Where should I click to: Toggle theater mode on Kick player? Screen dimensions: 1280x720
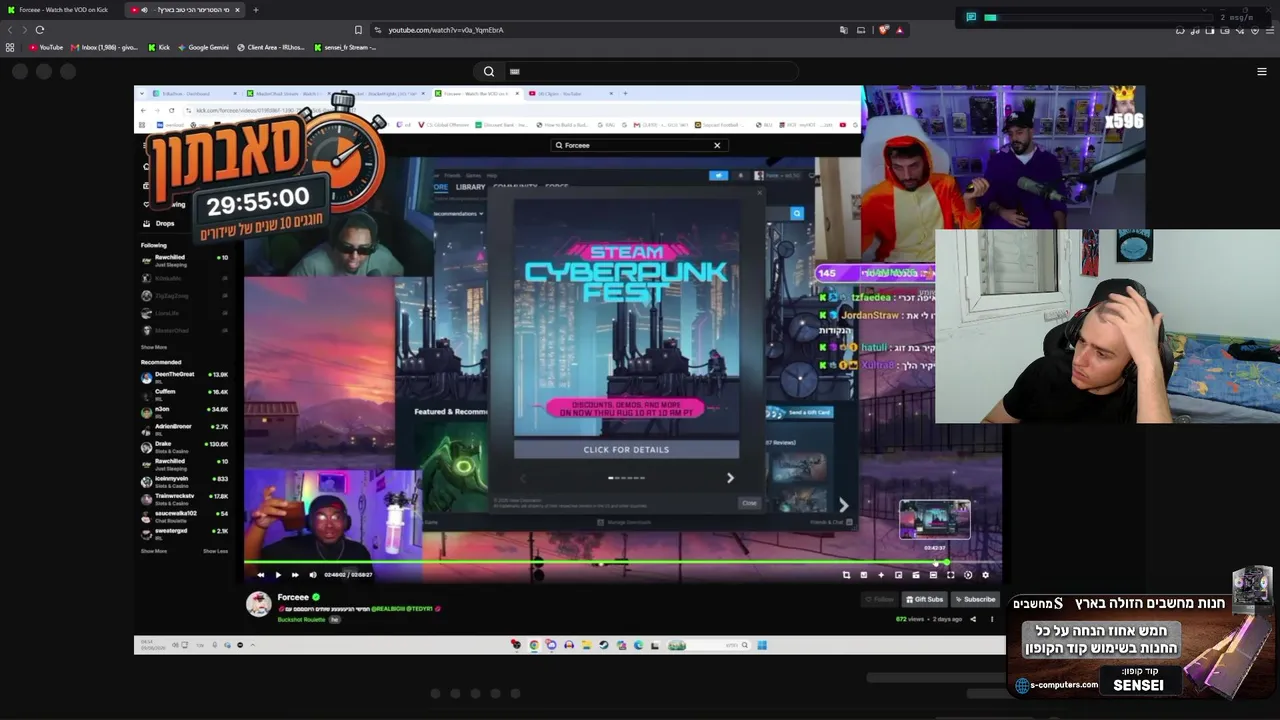coord(933,575)
